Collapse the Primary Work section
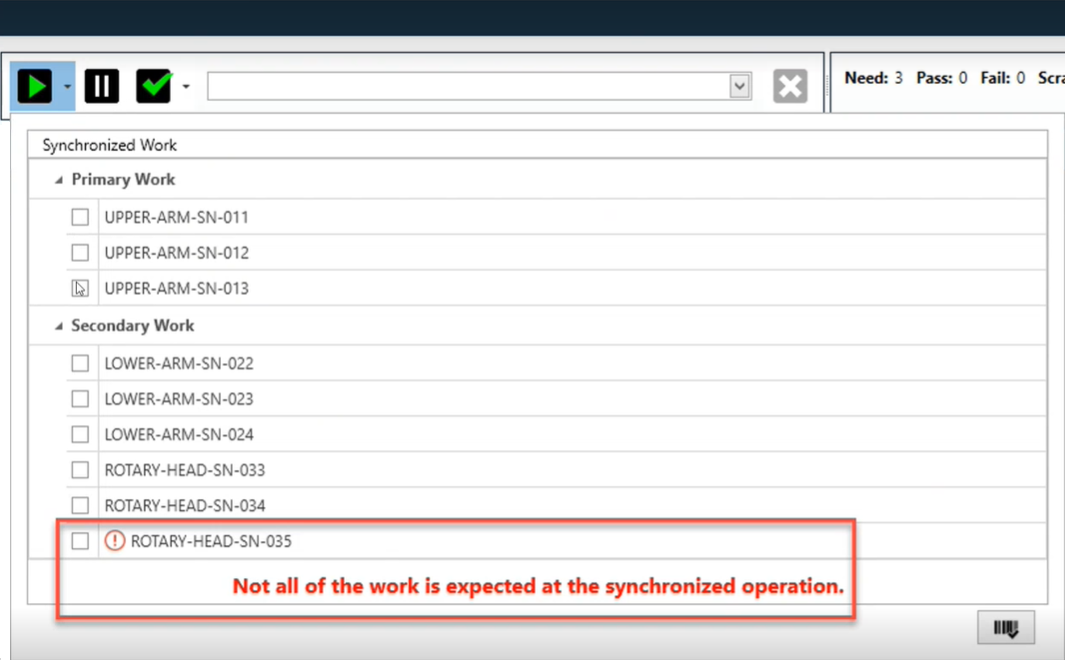The width and height of the screenshot is (1065, 660). click(57, 179)
